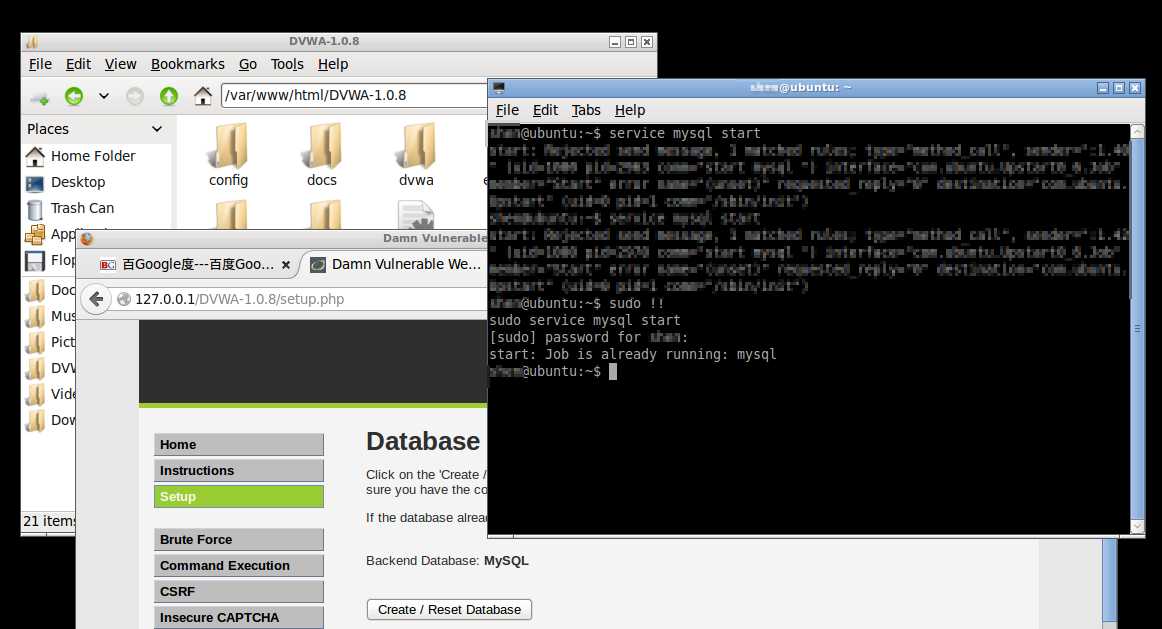The height and width of the screenshot is (629, 1162).
Task: Click the Firefox icon in browser title bar
Action: point(87,239)
